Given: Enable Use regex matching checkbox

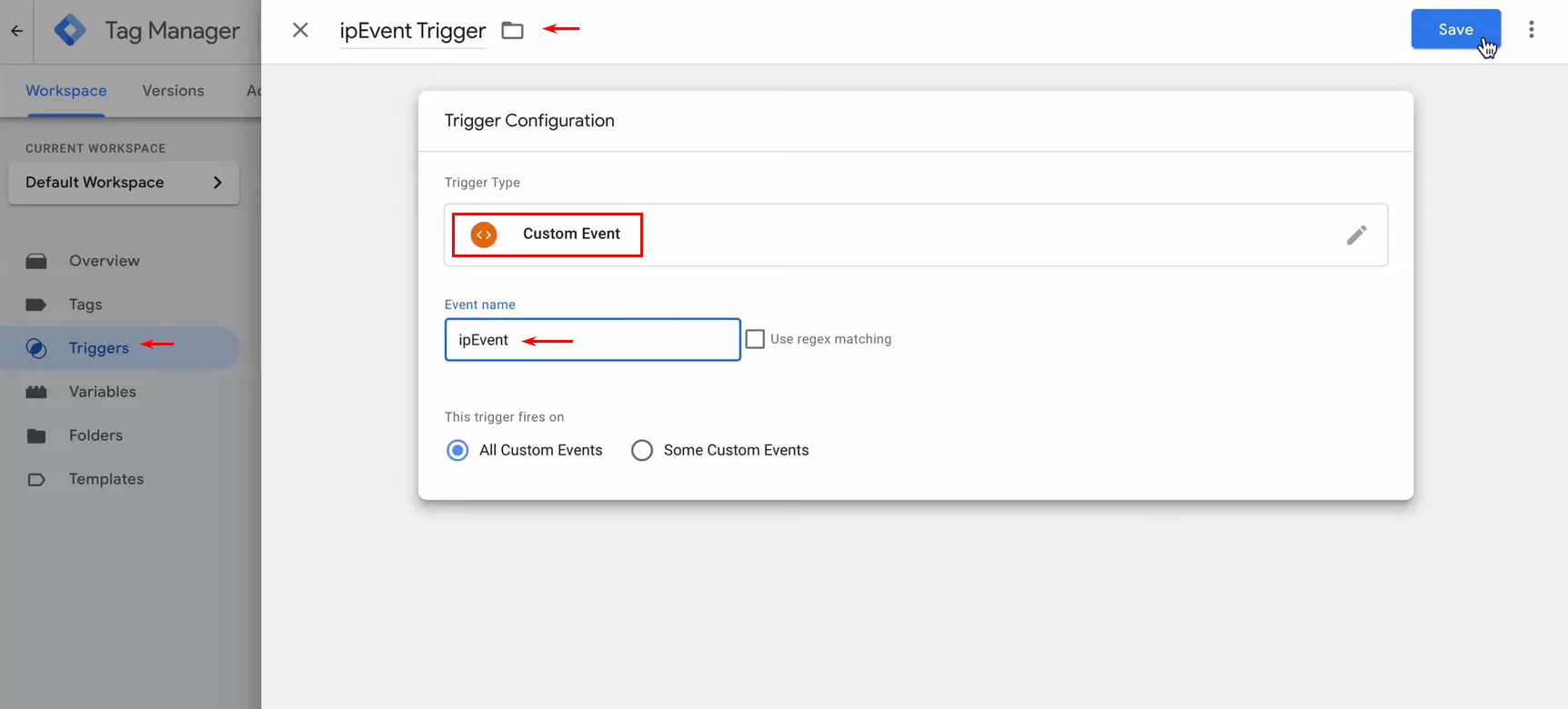Looking at the screenshot, I should tap(755, 339).
